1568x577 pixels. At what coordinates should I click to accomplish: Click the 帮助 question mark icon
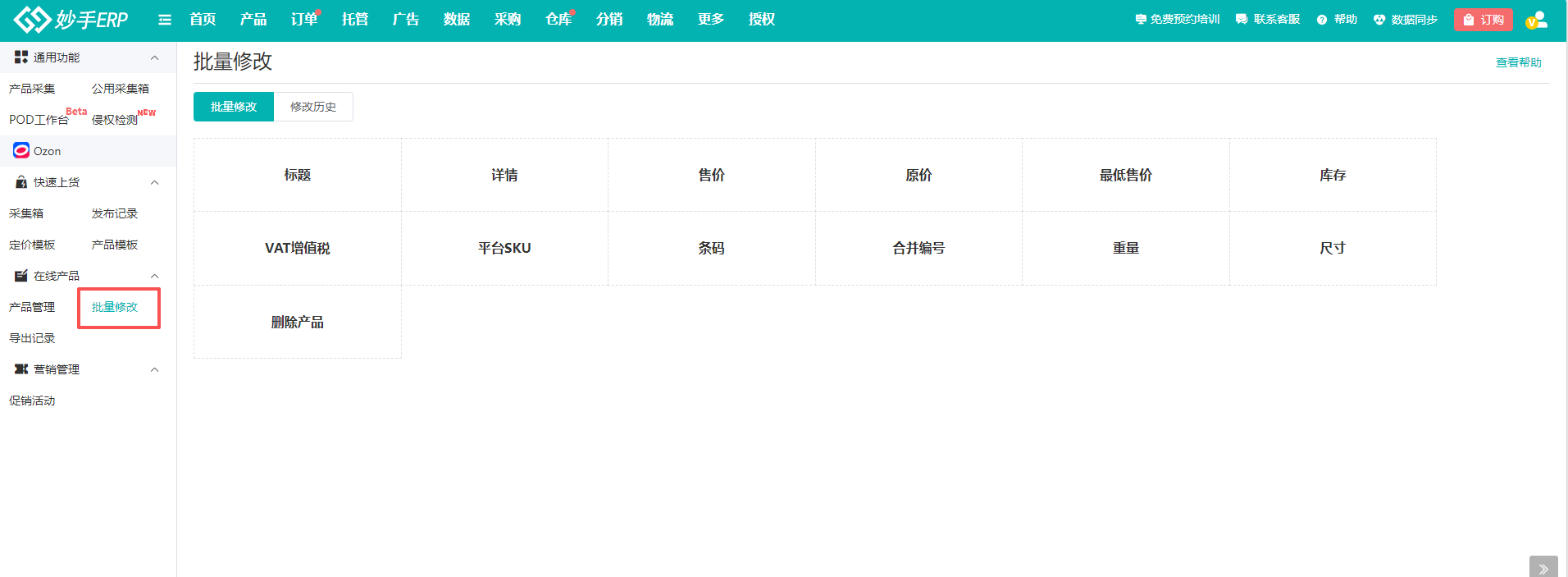pos(1322,20)
